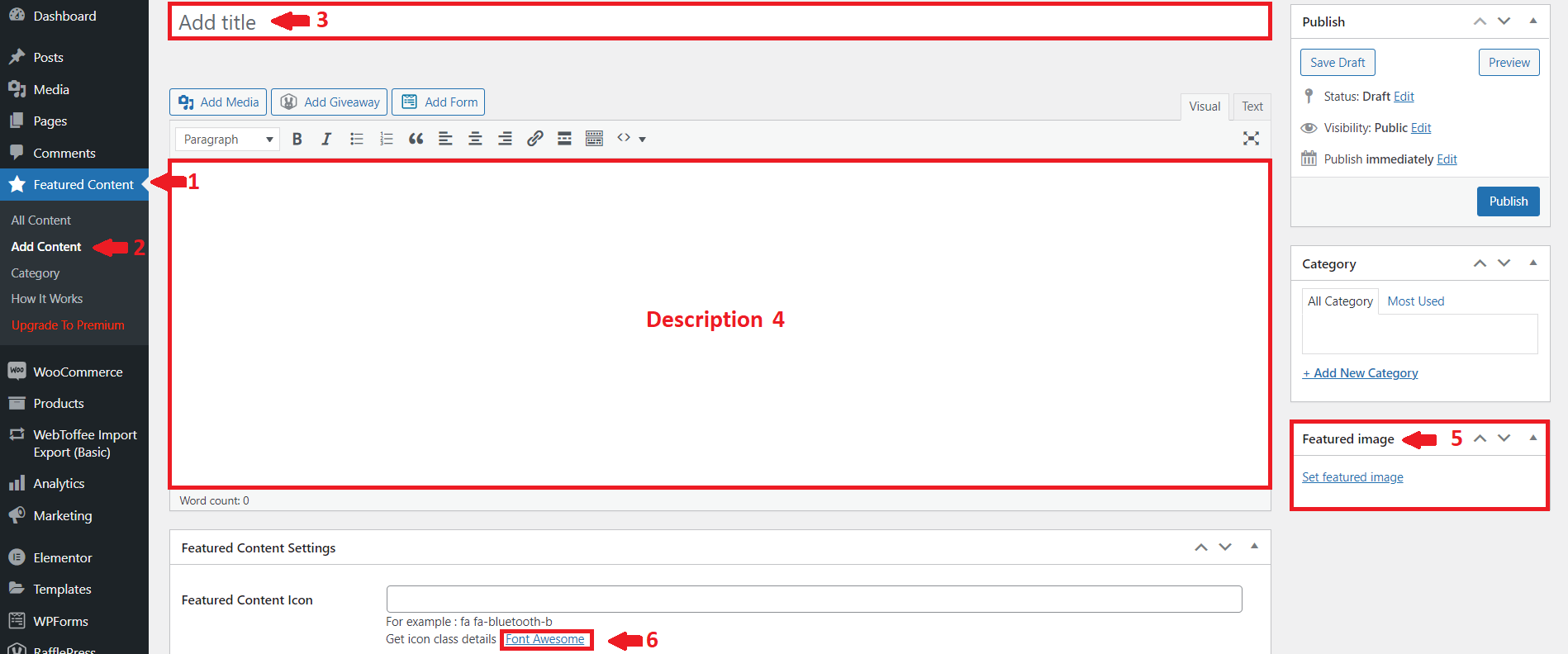This screenshot has width=1568, height=654.
Task: Collapse the Featured image panel
Action: pyautogui.click(x=1533, y=438)
